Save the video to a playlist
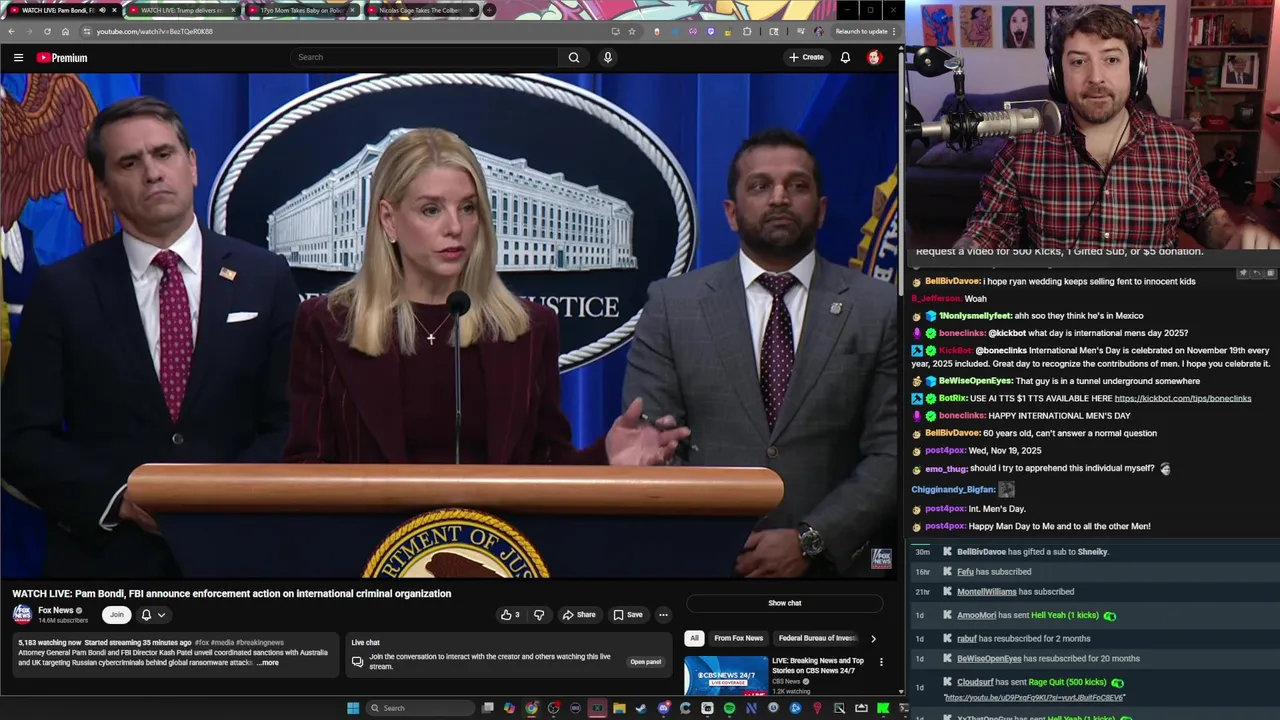Screen dimensions: 1280x720 coord(628,614)
